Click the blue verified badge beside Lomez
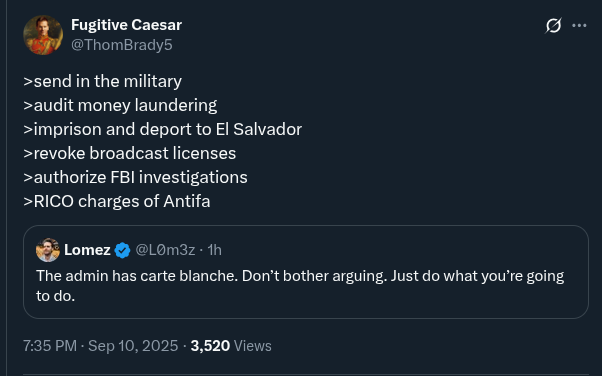This screenshot has width=602, height=376. click(x=122, y=250)
